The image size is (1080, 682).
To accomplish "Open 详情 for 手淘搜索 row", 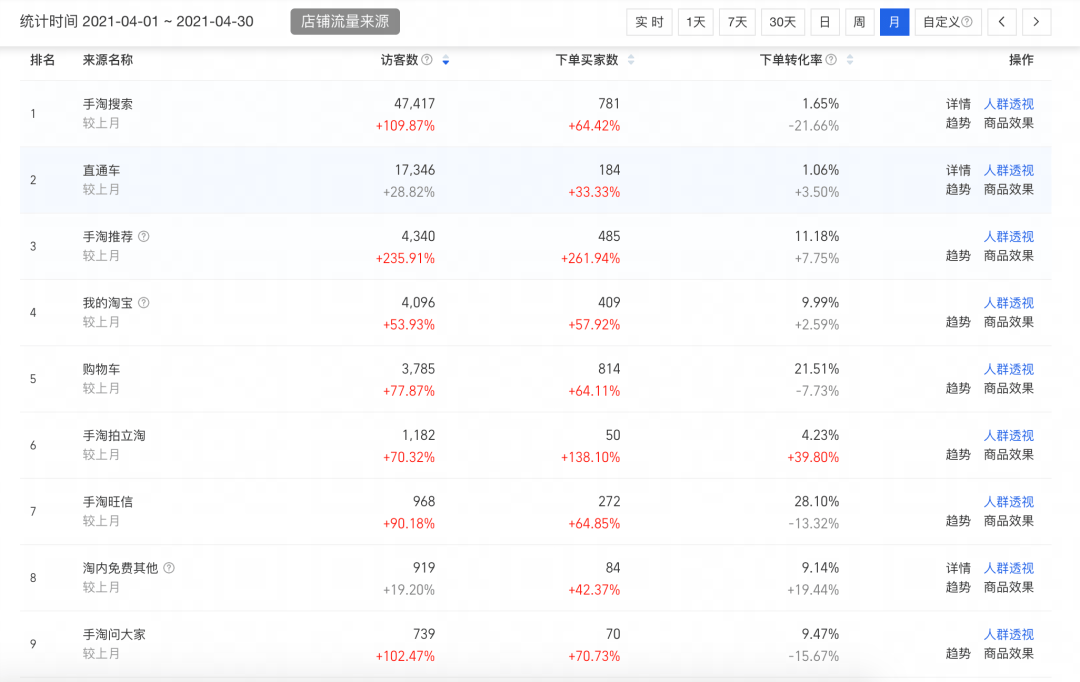I will coord(958,104).
